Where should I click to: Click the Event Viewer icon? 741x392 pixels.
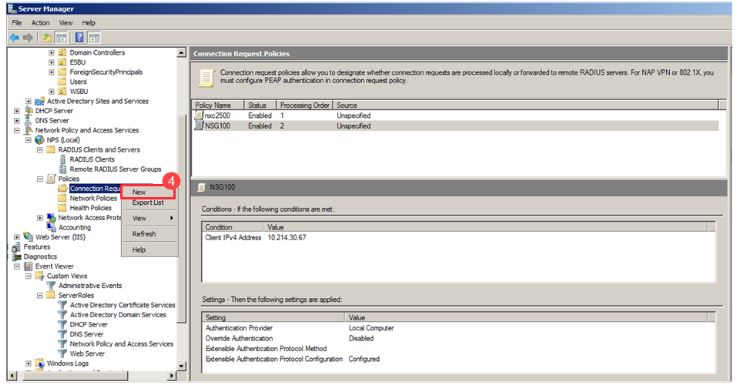[x=28, y=266]
